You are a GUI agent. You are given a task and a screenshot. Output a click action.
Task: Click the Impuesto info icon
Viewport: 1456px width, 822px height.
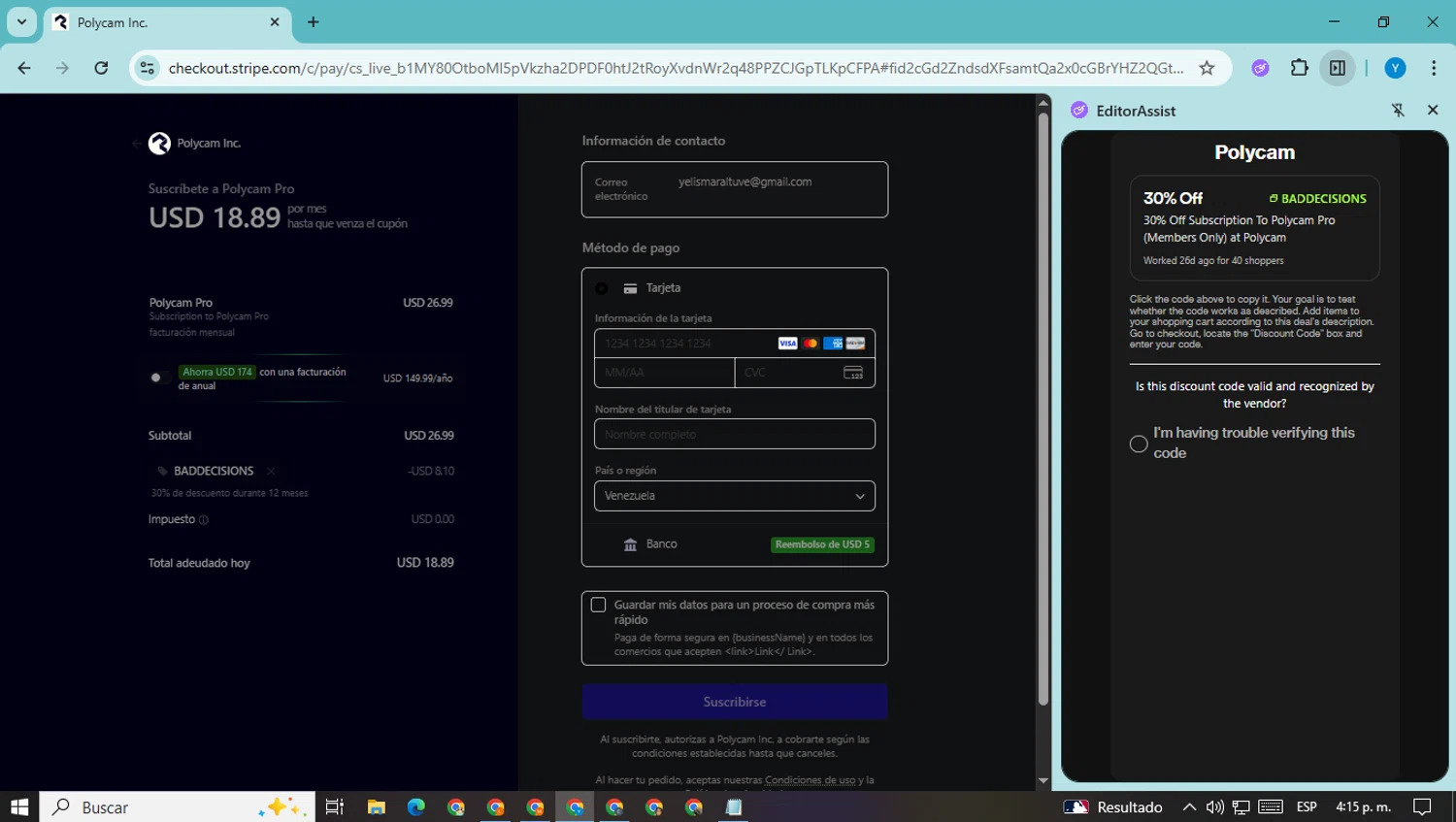(203, 520)
